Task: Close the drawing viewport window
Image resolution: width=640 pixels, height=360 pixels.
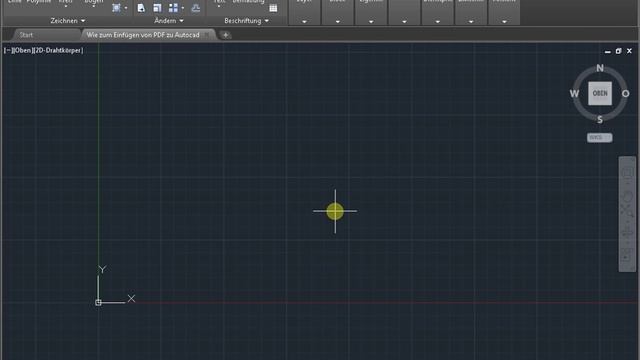Action: tap(629, 51)
